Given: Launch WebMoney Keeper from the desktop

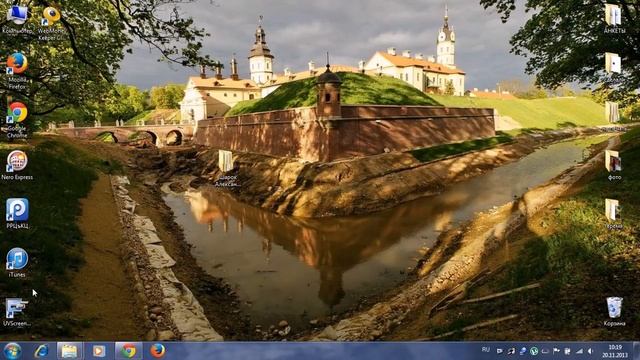Looking at the screenshot, I should coord(51,22).
